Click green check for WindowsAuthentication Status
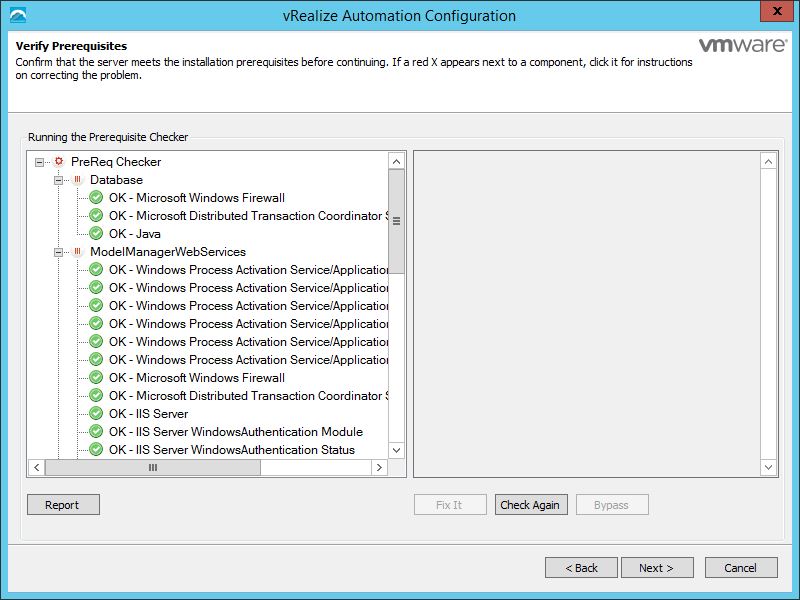Image resolution: width=800 pixels, height=600 pixels. point(97,450)
